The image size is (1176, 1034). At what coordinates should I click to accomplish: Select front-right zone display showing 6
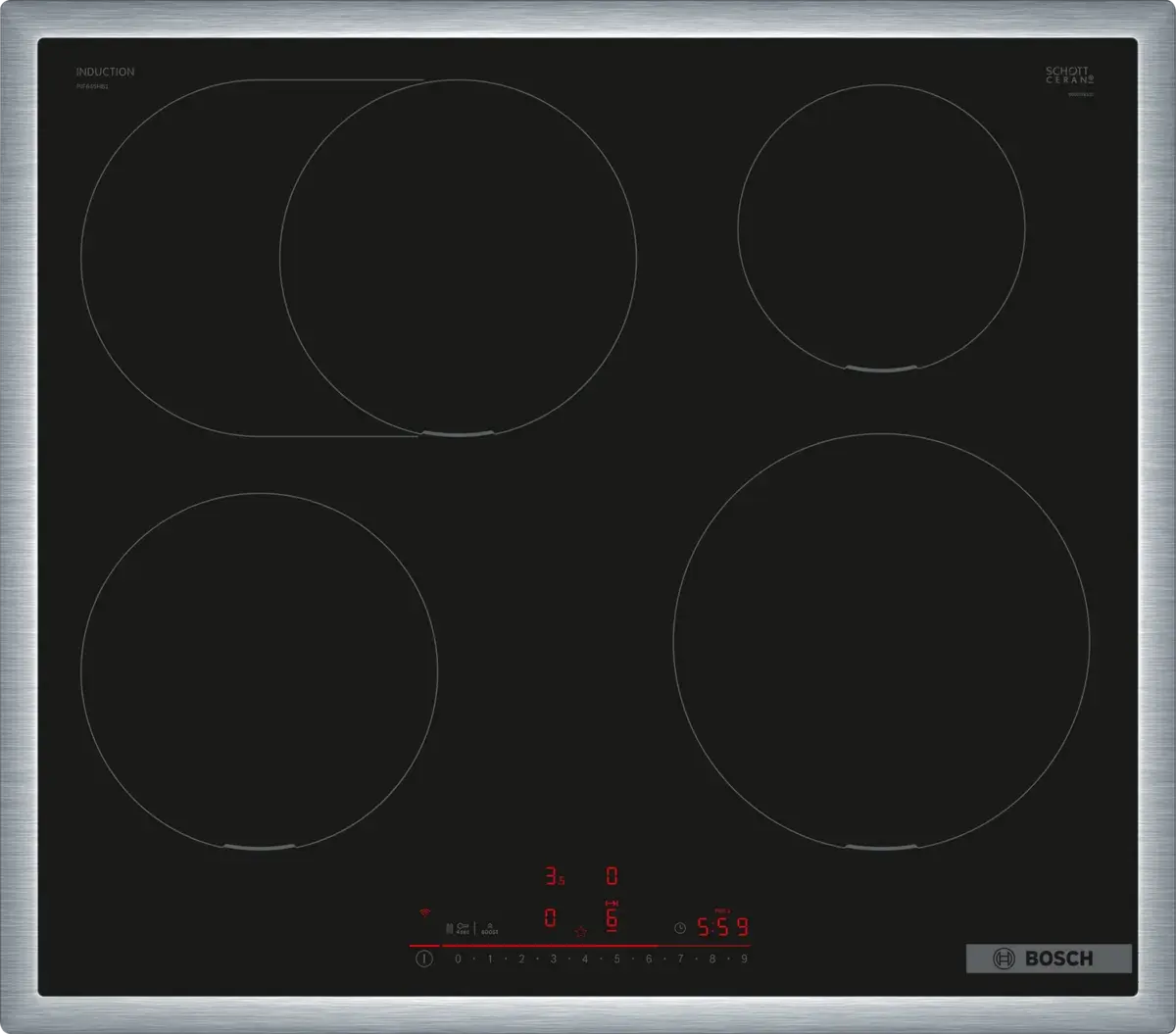[x=612, y=917]
